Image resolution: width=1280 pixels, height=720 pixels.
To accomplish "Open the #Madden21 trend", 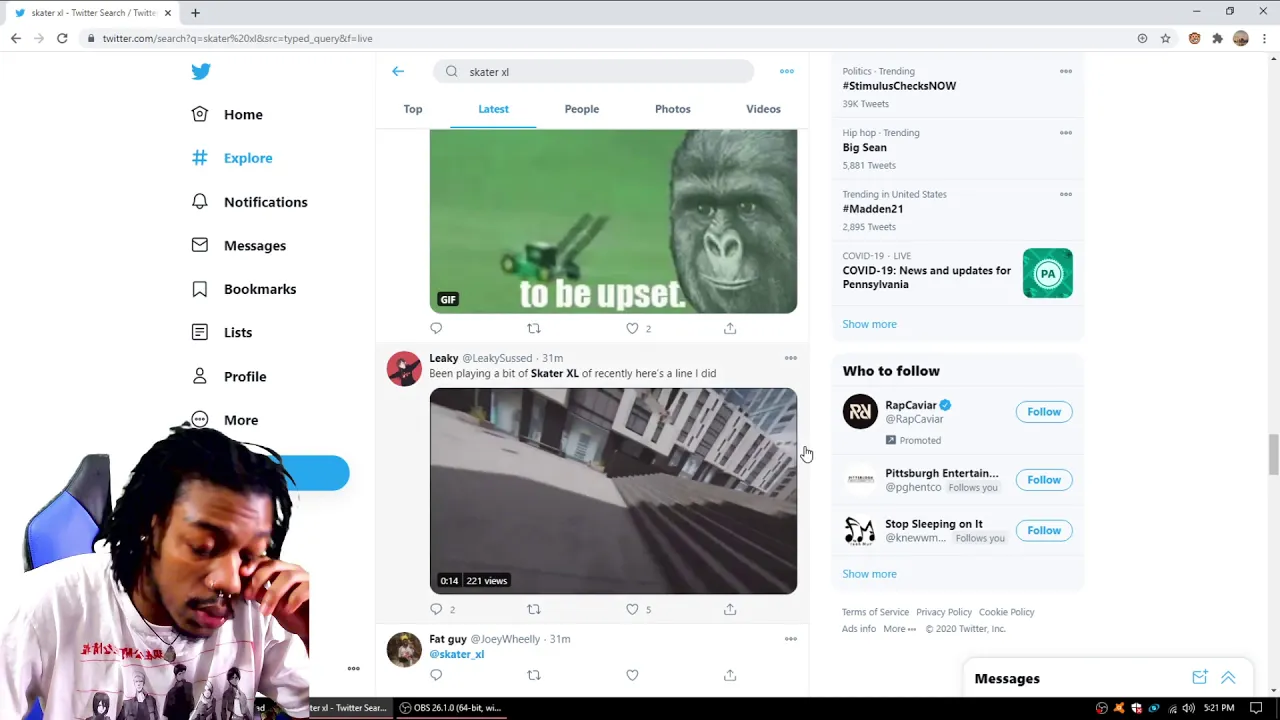I will 873,209.
